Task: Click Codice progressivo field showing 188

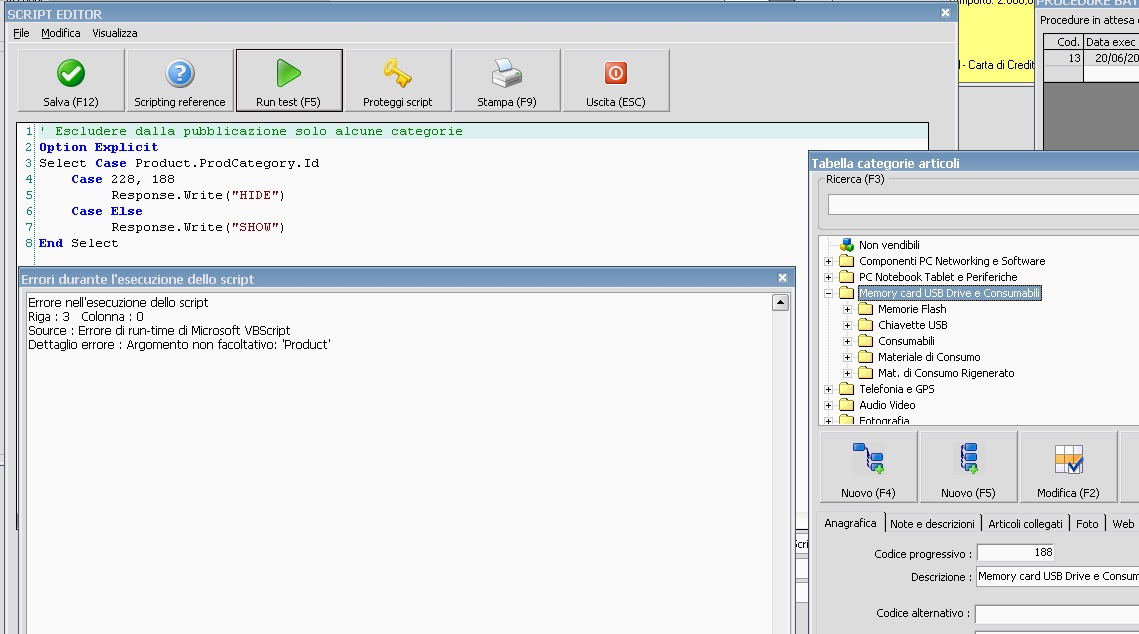Action: [1016, 553]
